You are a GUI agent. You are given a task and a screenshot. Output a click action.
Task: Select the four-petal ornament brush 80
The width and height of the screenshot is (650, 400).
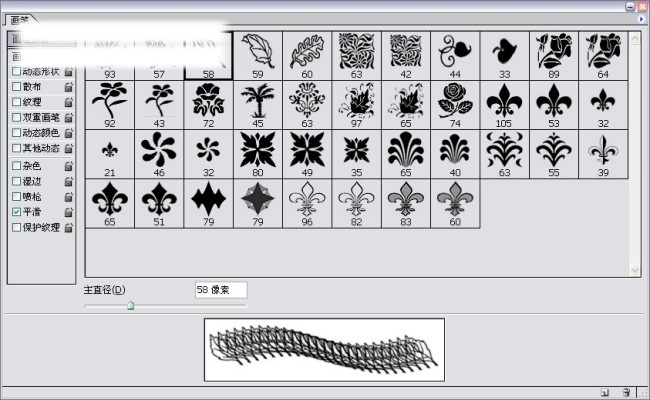[258, 154]
